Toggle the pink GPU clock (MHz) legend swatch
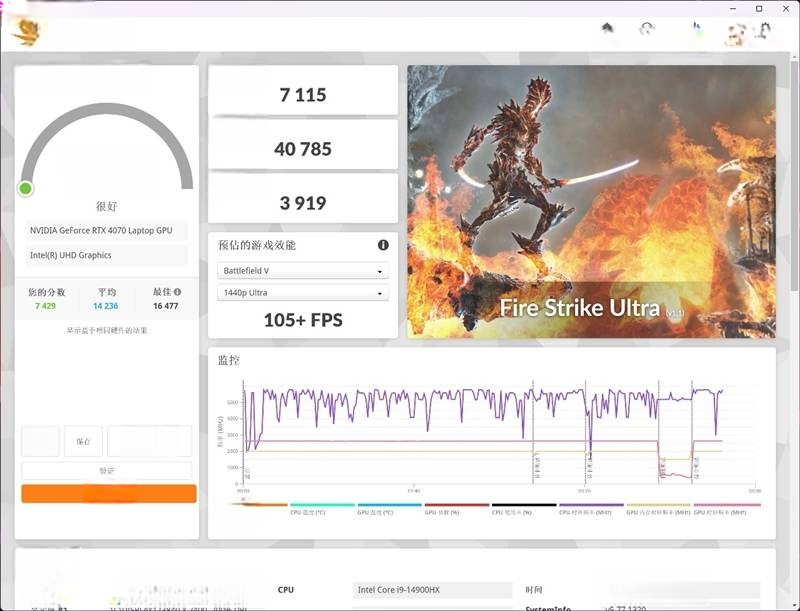The image size is (800, 611). point(727,505)
